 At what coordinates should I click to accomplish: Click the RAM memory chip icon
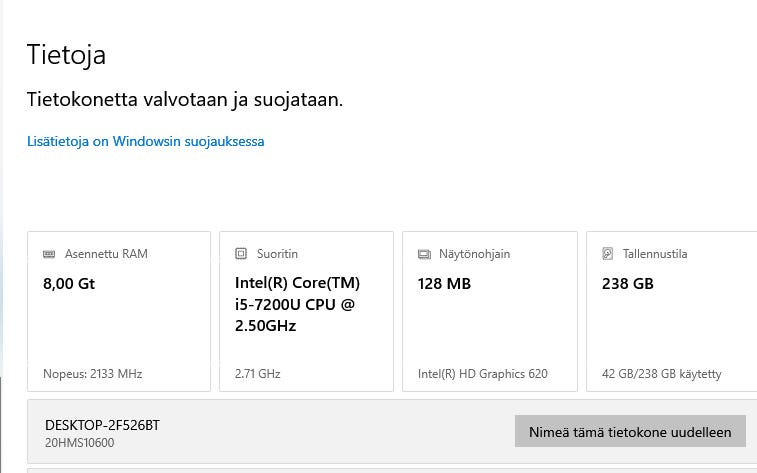click(49, 254)
